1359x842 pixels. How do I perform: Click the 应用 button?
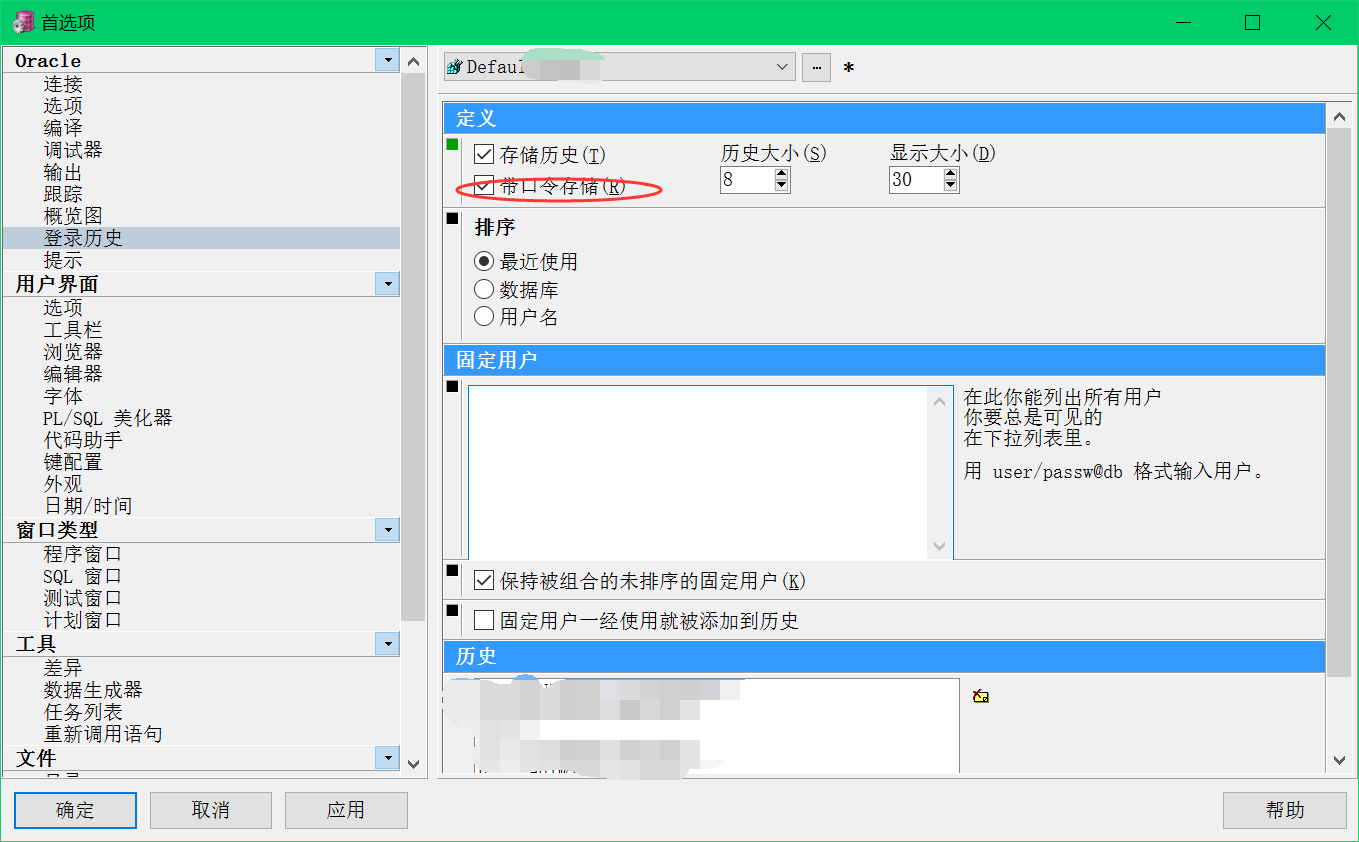click(x=346, y=810)
